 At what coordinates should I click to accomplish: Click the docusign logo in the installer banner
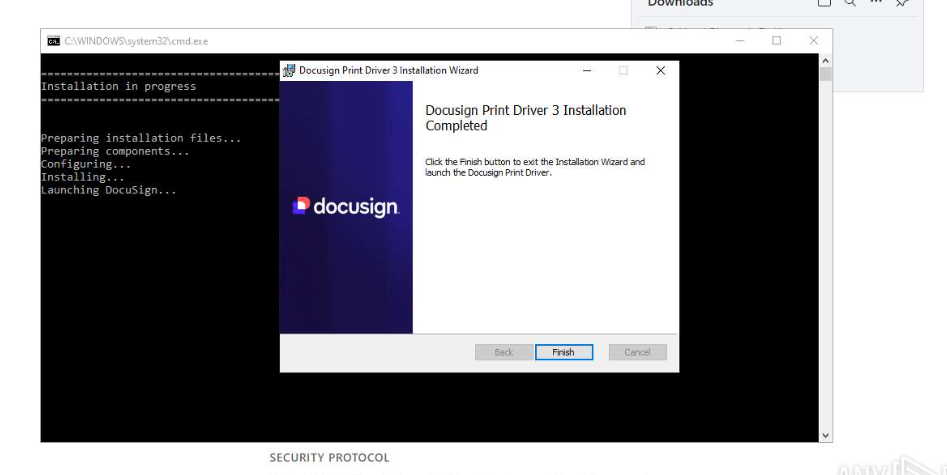(345, 207)
